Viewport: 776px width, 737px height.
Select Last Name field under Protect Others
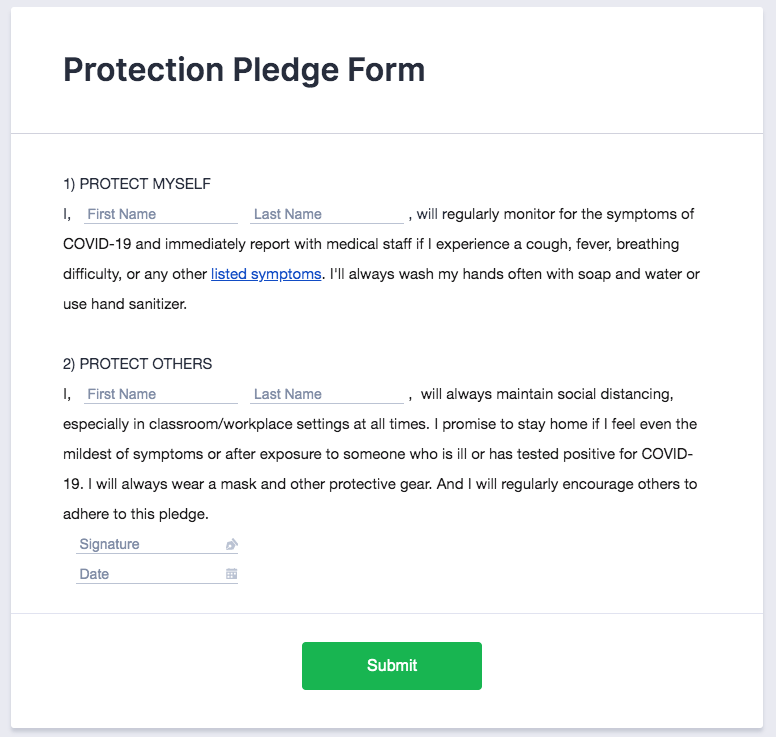(326, 394)
